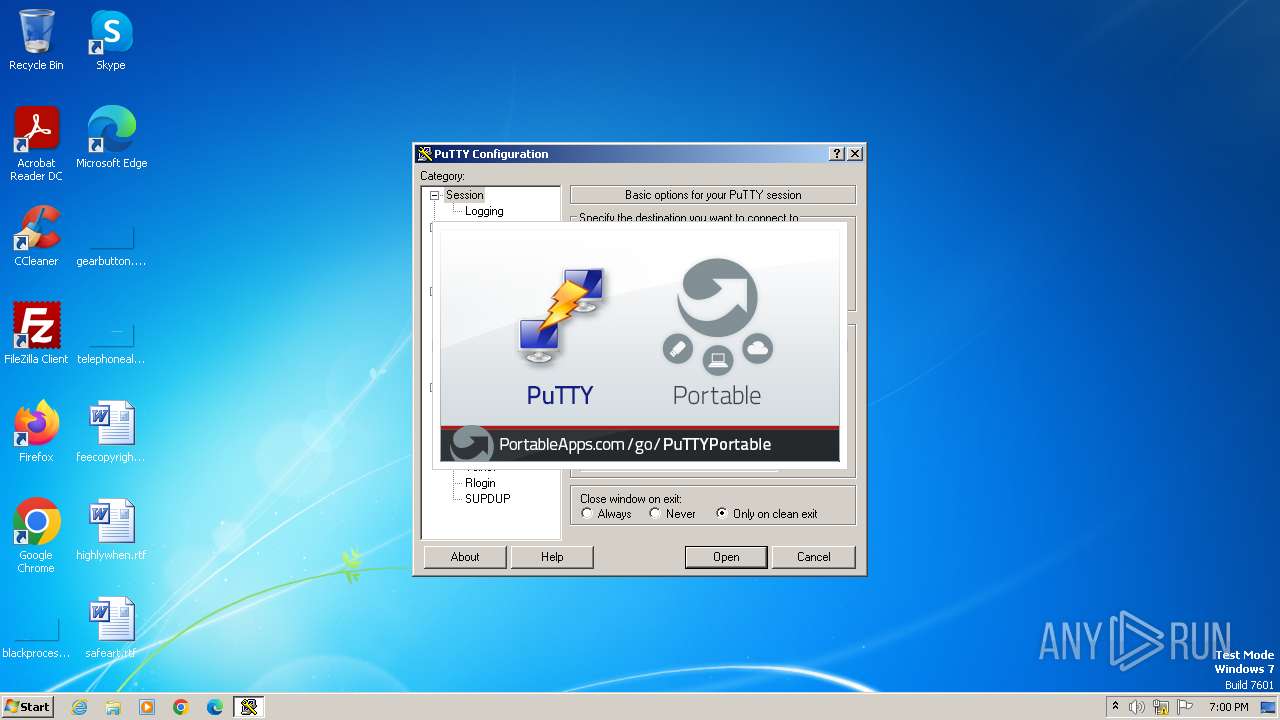Image resolution: width=1280 pixels, height=720 pixels.
Task: Click the About button
Action: pyautogui.click(x=465, y=557)
